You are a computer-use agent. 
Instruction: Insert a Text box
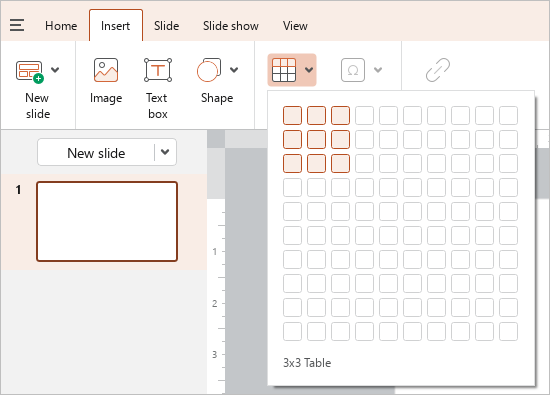[x=158, y=88]
